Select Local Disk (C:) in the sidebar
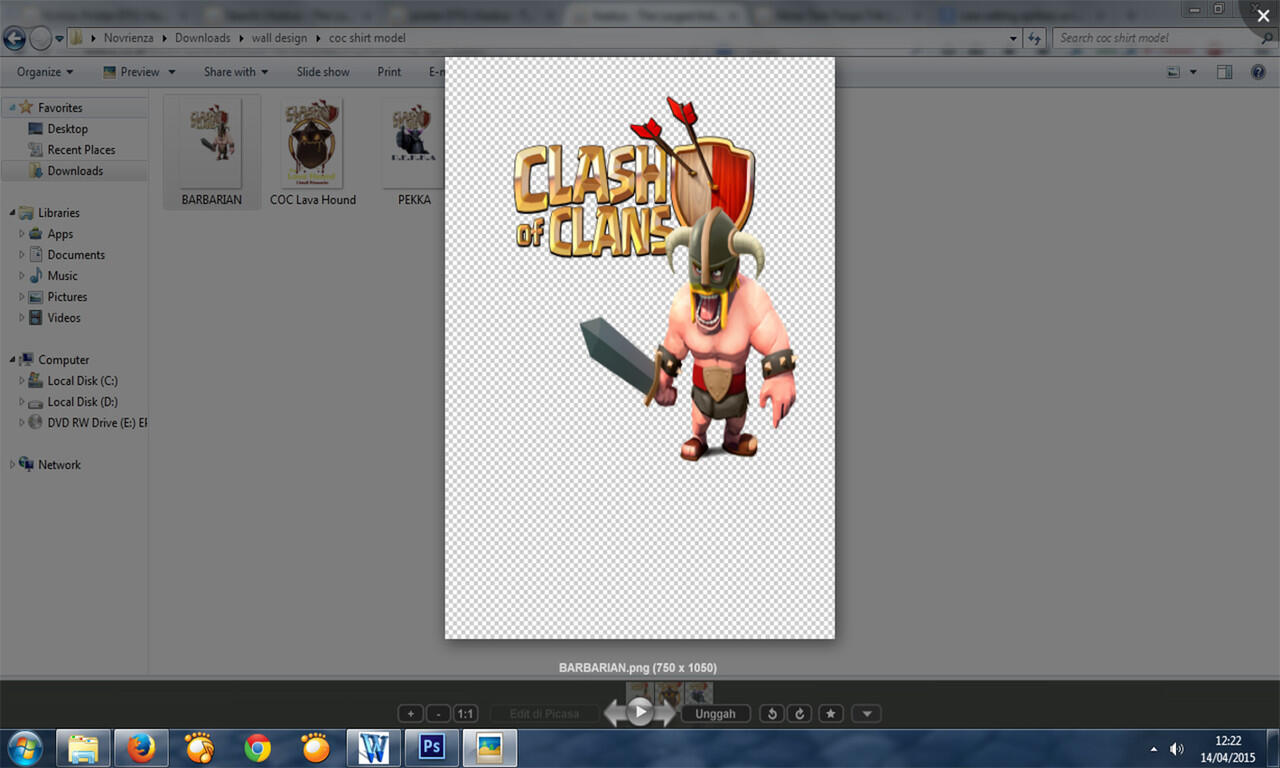1280x768 pixels. [82, 381]
